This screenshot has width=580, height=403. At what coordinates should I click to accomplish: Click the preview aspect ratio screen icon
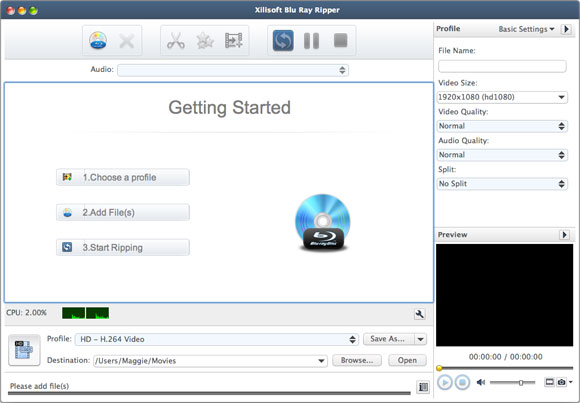(549, 382)
